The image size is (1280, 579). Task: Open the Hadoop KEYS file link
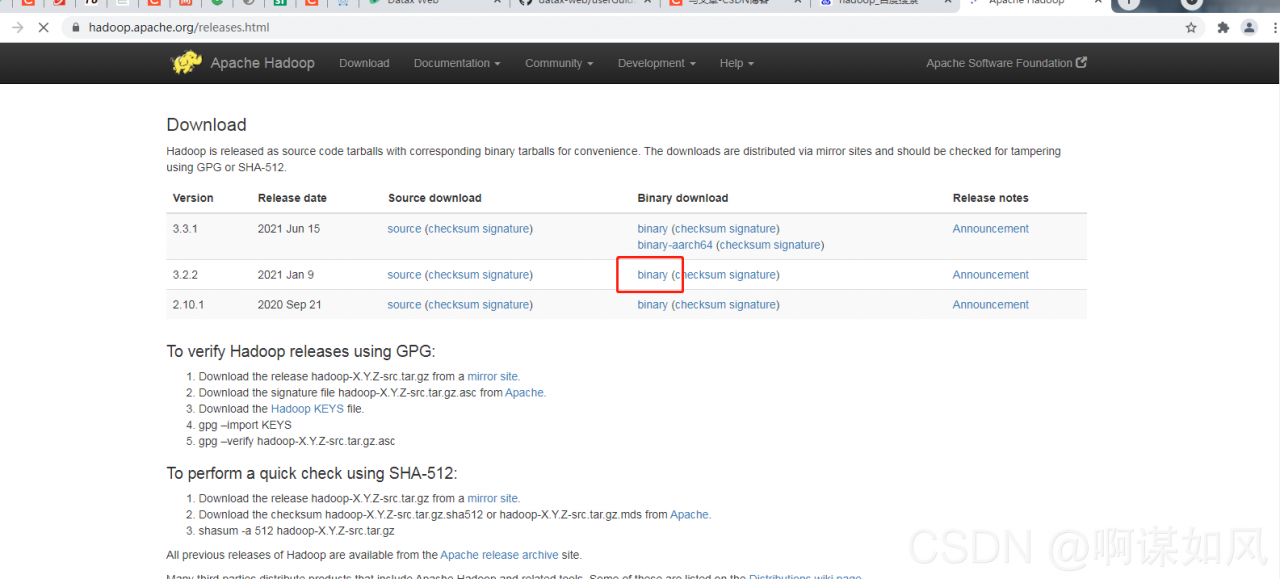(x=307, y=409)
